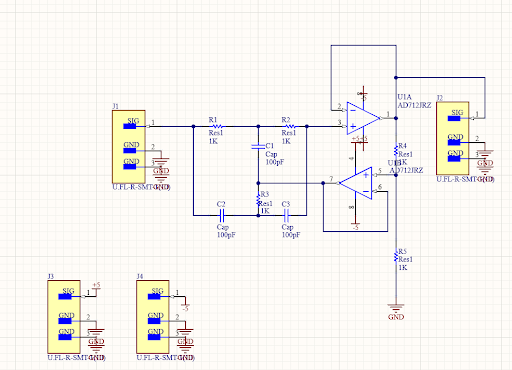Select resistor R1 zigzag symbol
512x370 pixels.
[x=217, y=126]
